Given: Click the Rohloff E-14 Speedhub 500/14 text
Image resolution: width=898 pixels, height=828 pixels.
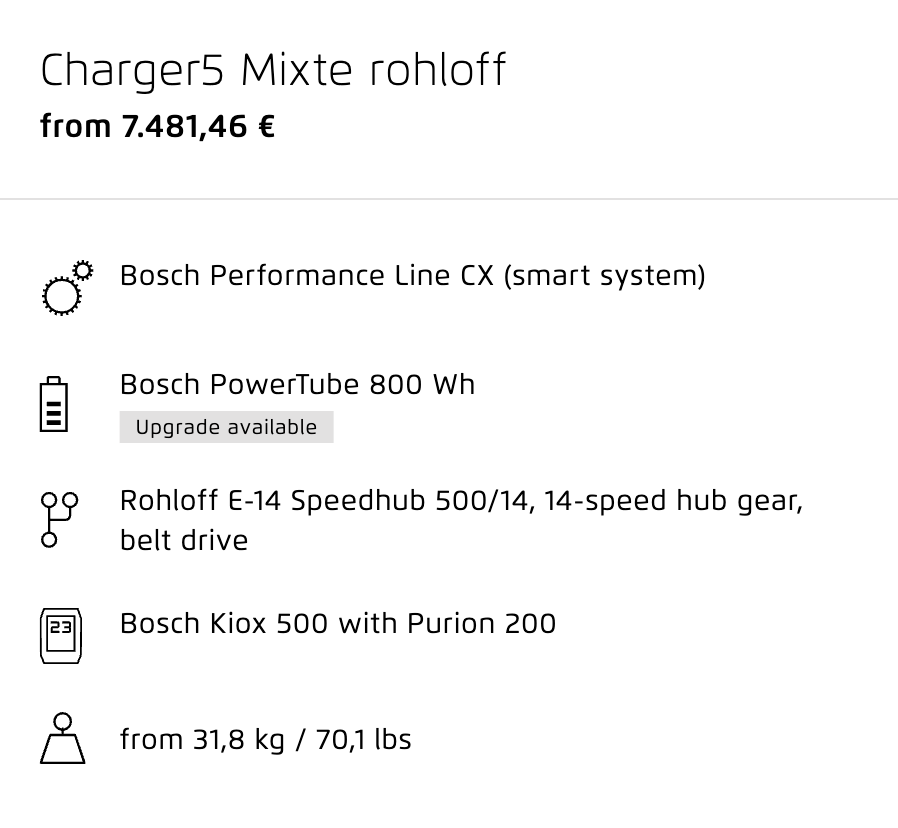Looking at the screenshot, I should pyautogui.click(x=324, y=500).
